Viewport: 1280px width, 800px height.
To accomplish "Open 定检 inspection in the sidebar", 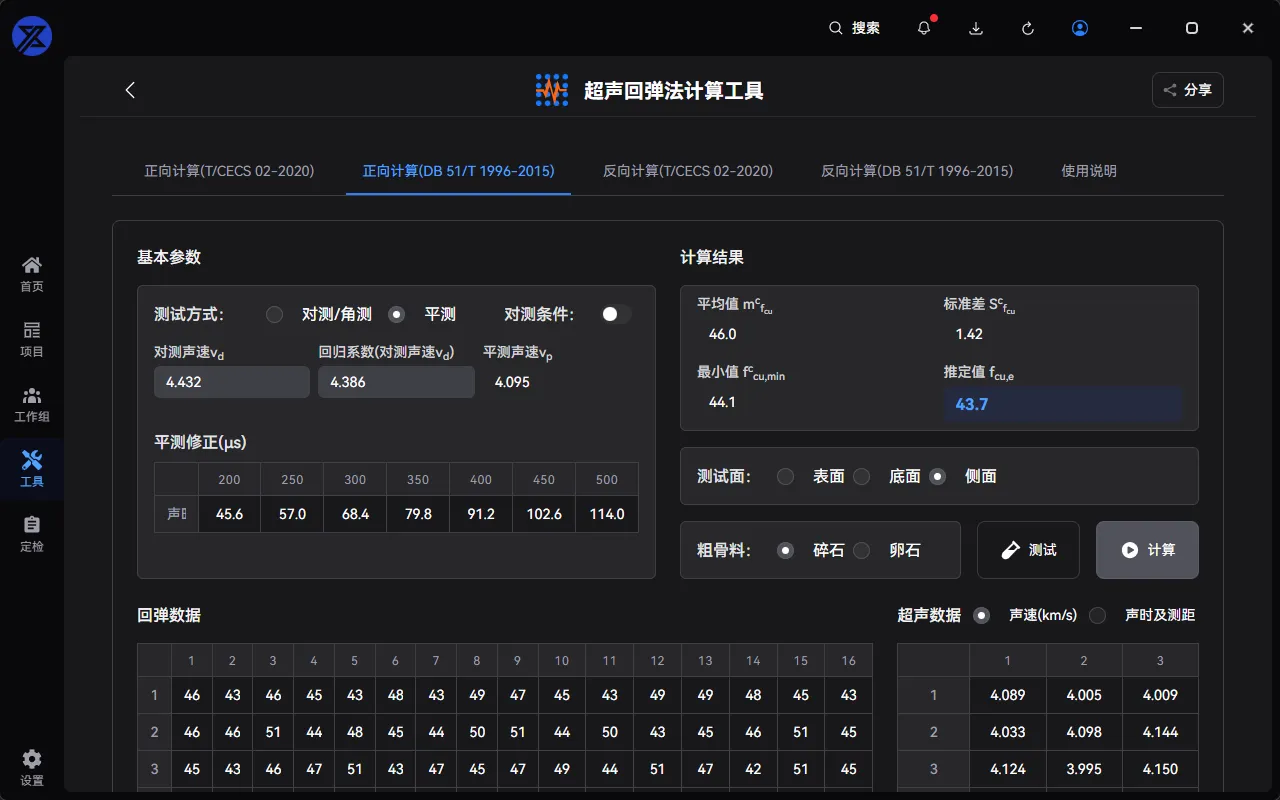I will point(32,534).
